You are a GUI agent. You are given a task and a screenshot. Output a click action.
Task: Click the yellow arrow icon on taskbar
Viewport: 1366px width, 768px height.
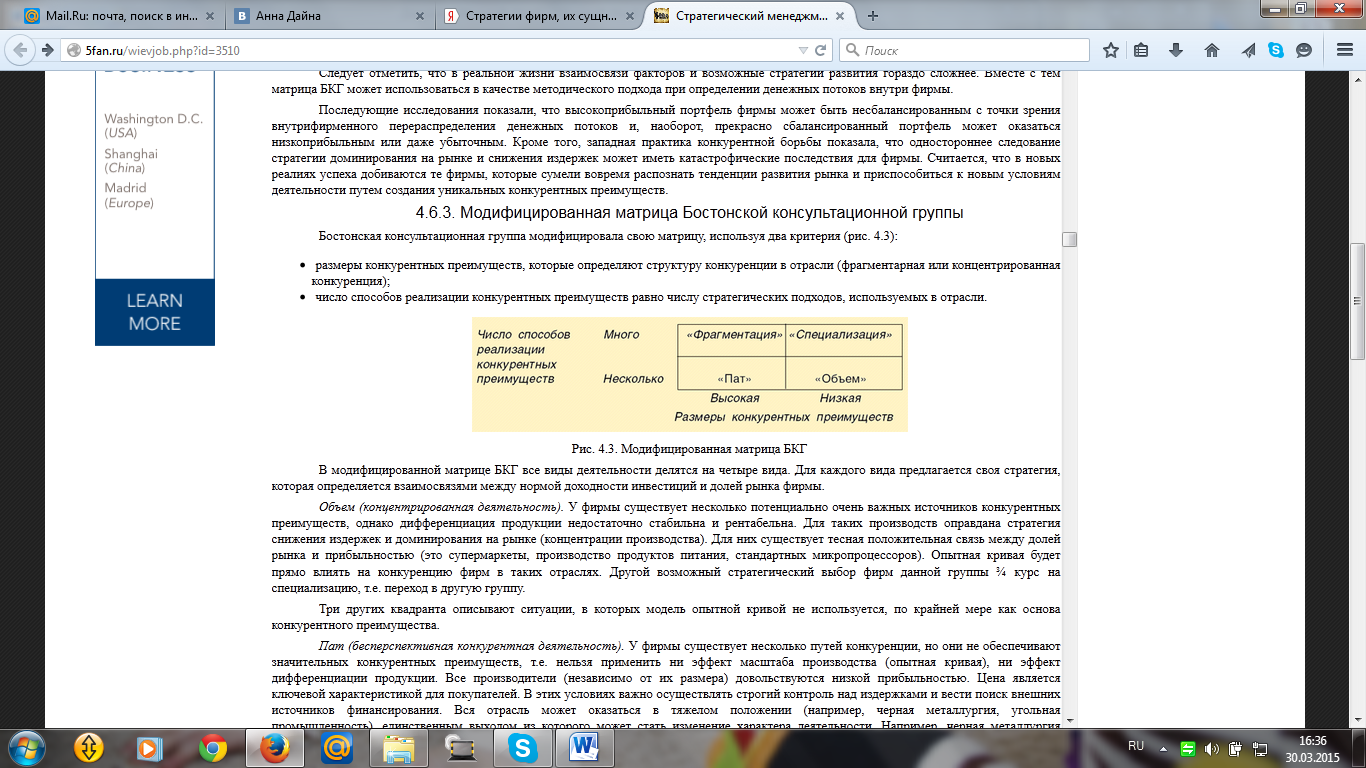91,747
